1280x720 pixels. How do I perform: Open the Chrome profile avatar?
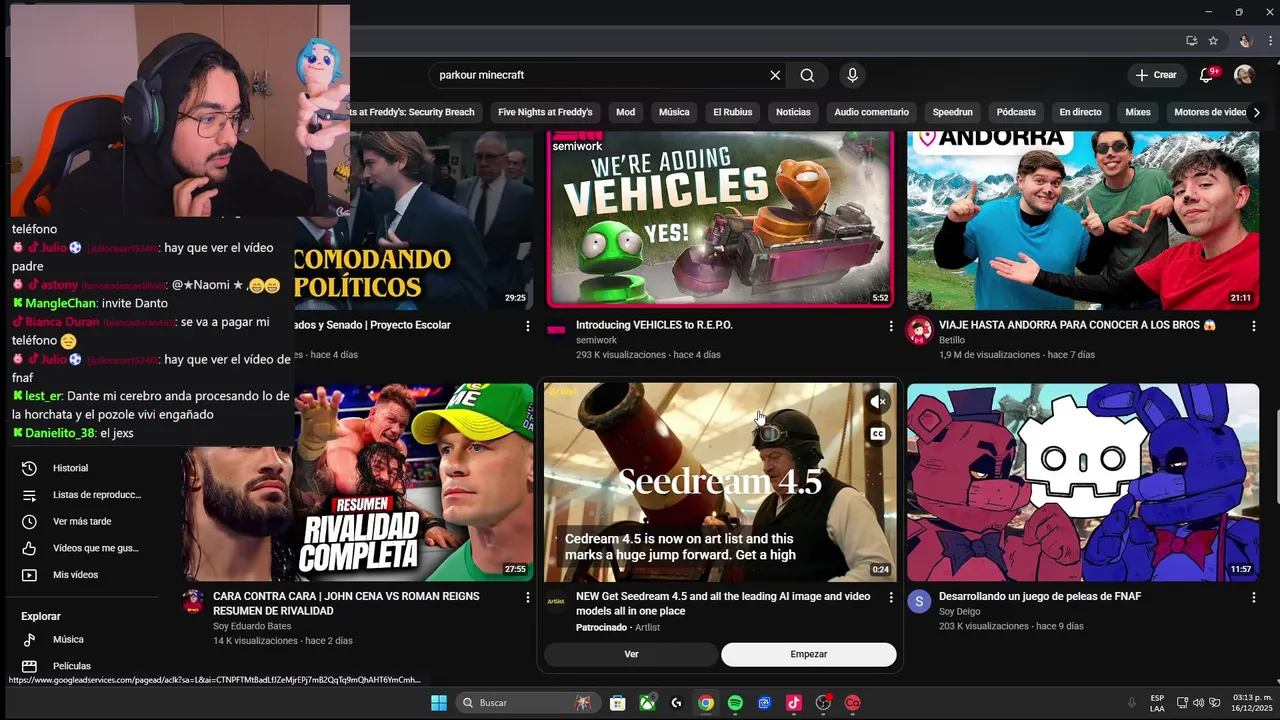pyautogui.click(x=1245, y=41)
